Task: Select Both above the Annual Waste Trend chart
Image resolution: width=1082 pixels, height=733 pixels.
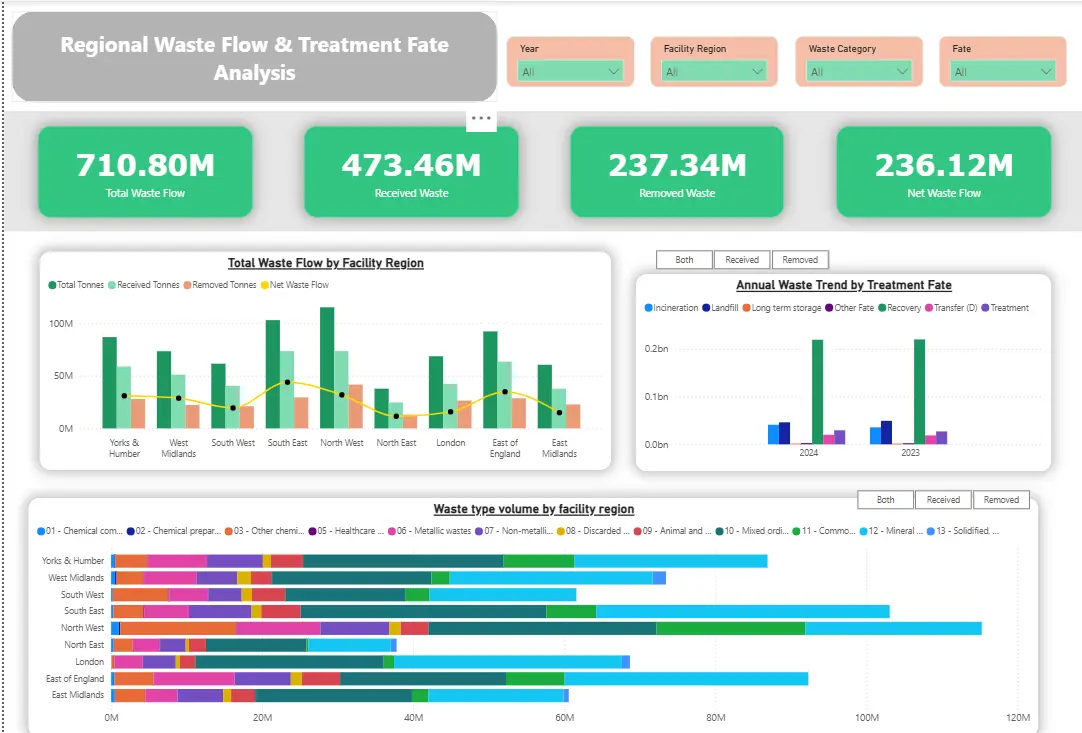Action: pyautogui.click(x=685, y=260)
